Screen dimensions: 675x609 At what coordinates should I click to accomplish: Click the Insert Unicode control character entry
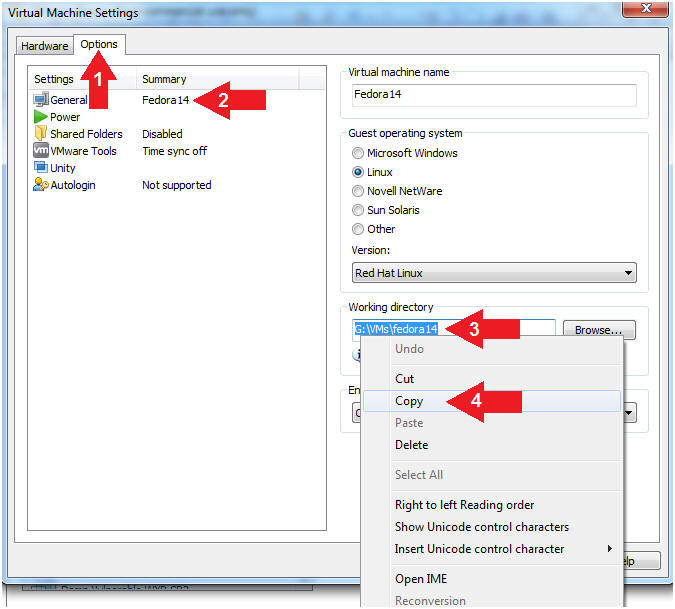pos(492,549)
